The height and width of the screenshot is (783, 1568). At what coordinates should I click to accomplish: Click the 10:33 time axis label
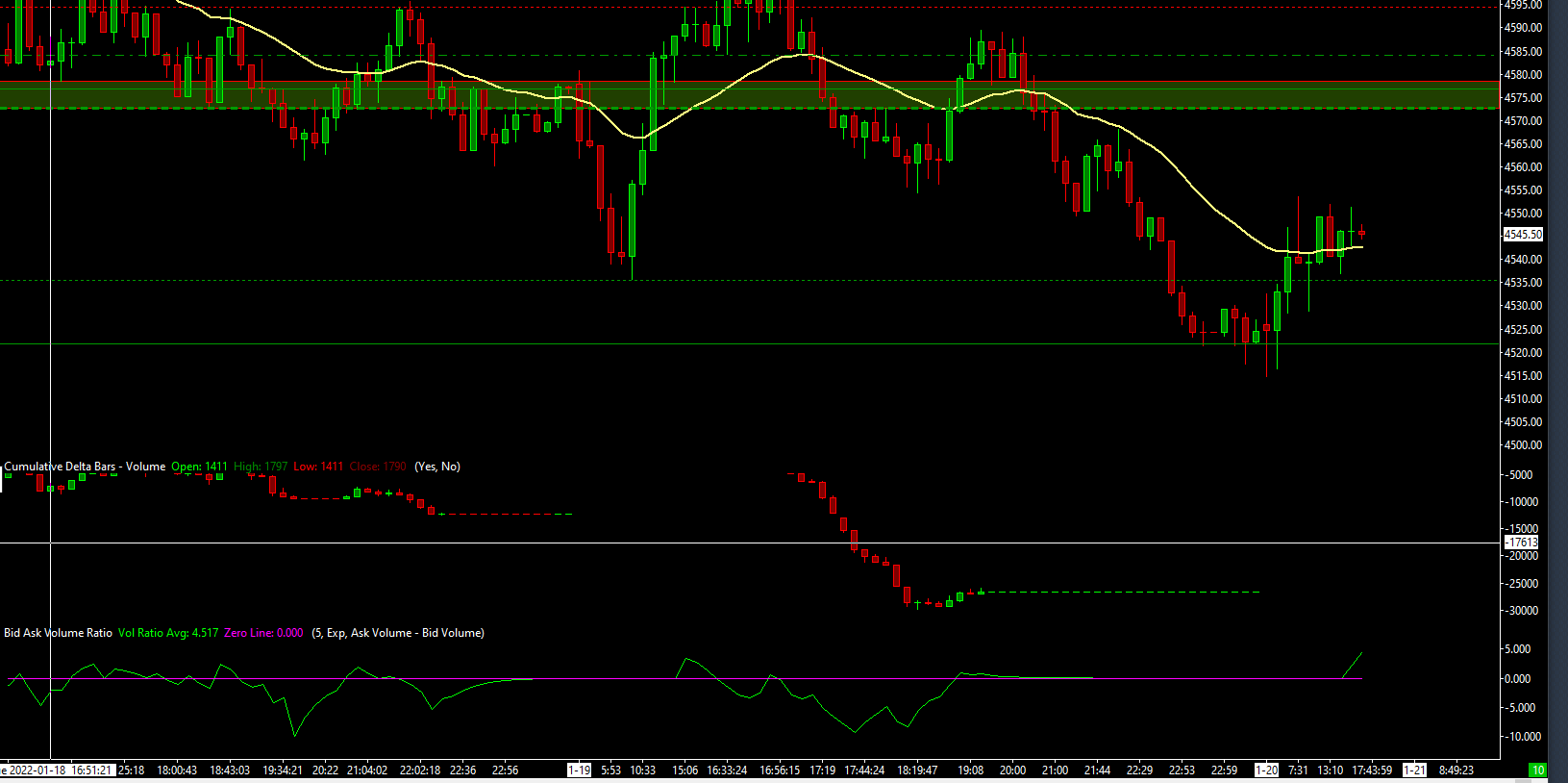pos(642,770)
